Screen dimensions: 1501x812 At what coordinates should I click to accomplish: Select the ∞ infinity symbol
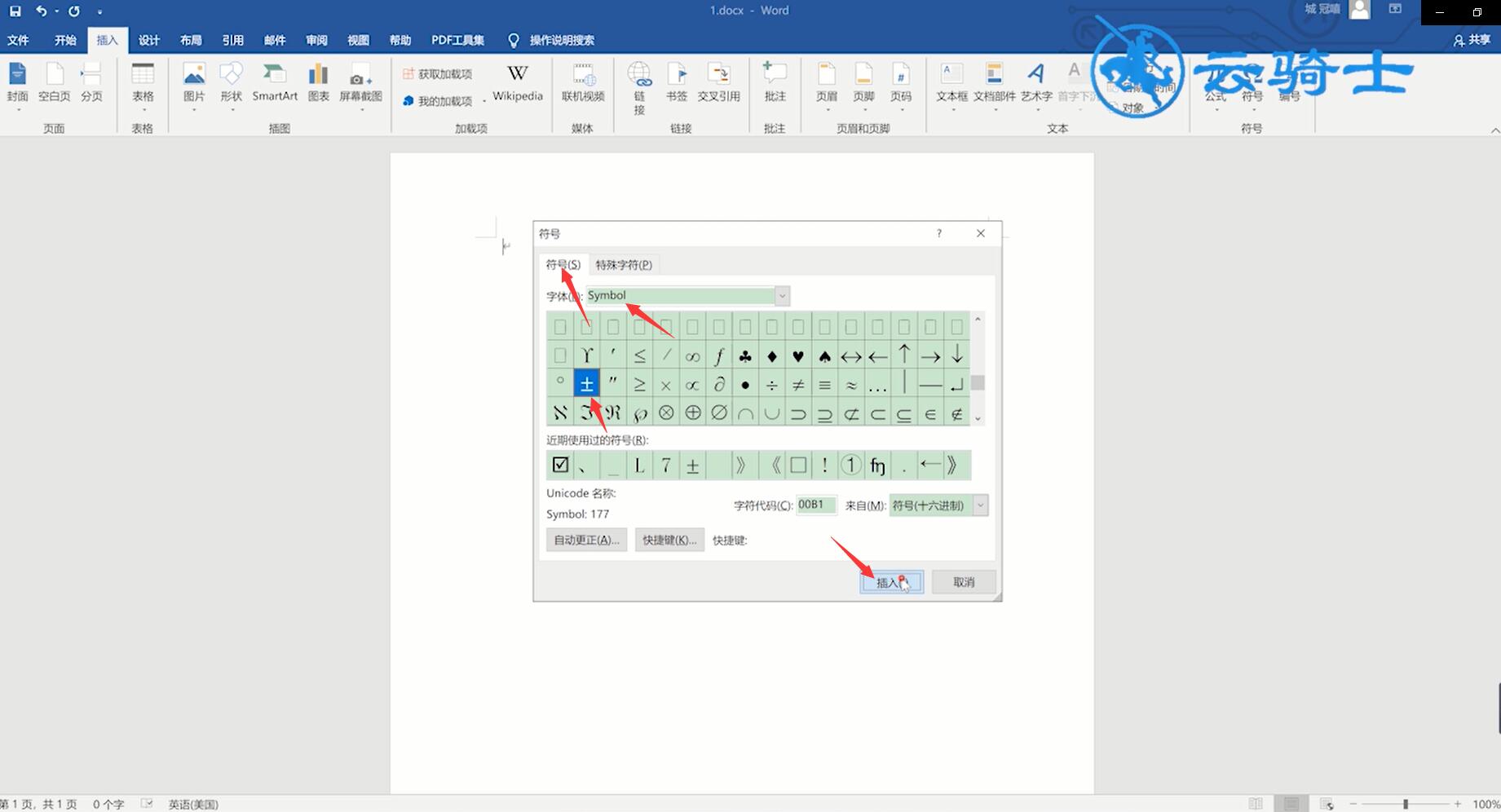coord(692,356)
